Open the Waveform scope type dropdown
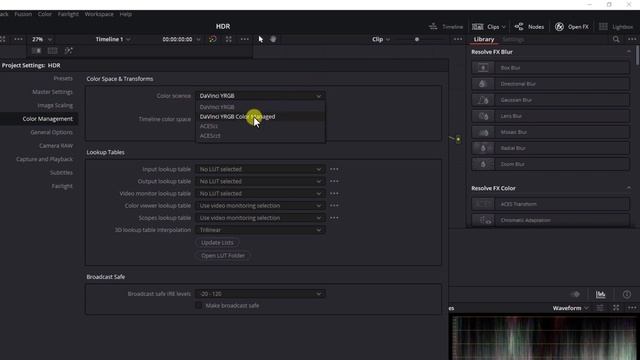Image resolution: width=640 pixels, height=360 pixels. click(571, 308)
